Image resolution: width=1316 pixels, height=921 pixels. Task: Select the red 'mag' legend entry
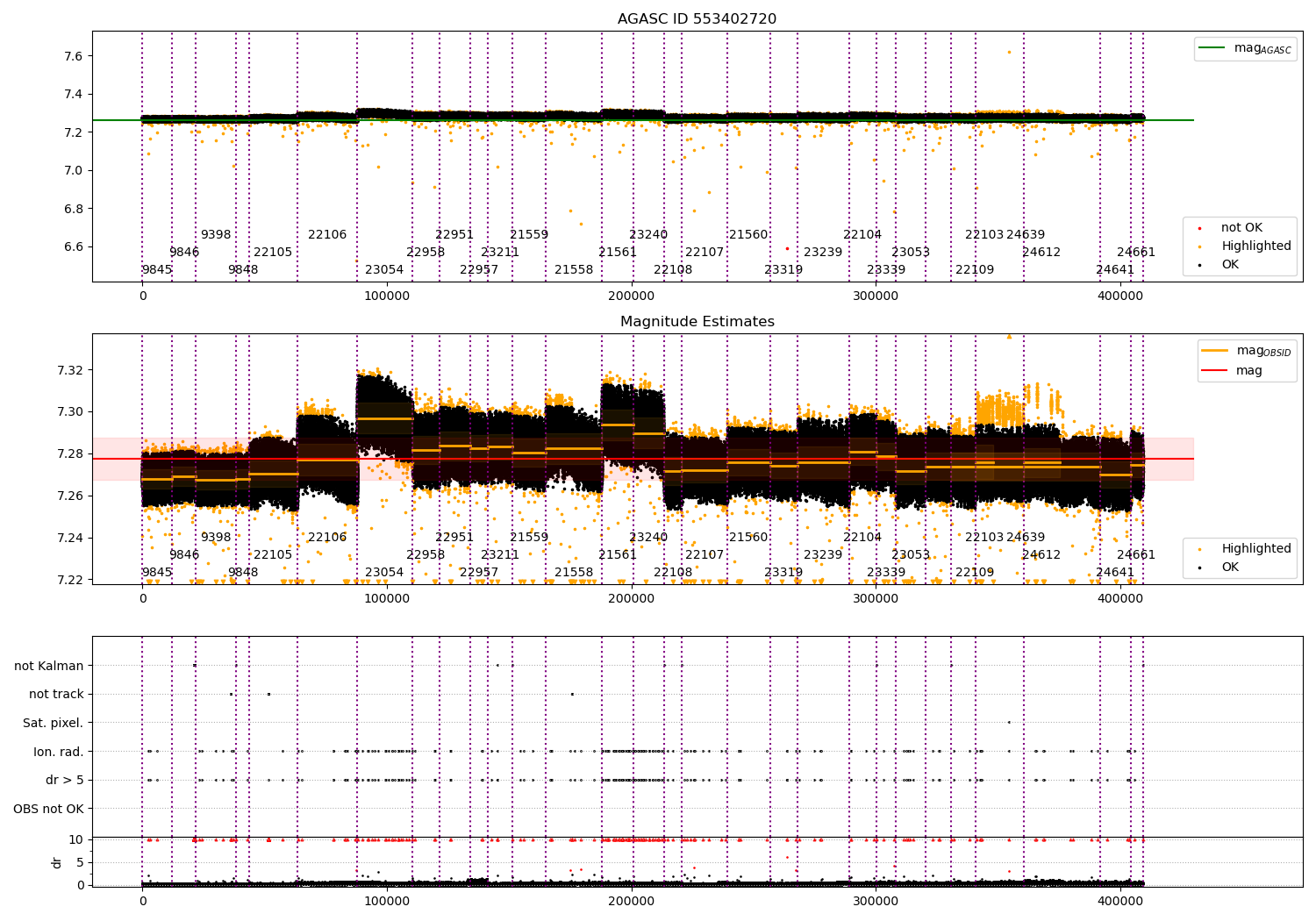pyautogui.click(x=1232, y=371)
